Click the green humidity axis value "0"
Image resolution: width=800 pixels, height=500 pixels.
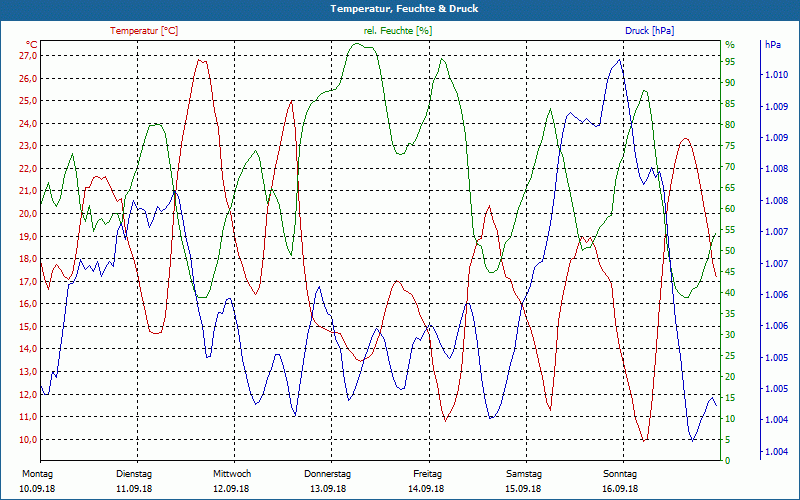click(x=728, y=461)
